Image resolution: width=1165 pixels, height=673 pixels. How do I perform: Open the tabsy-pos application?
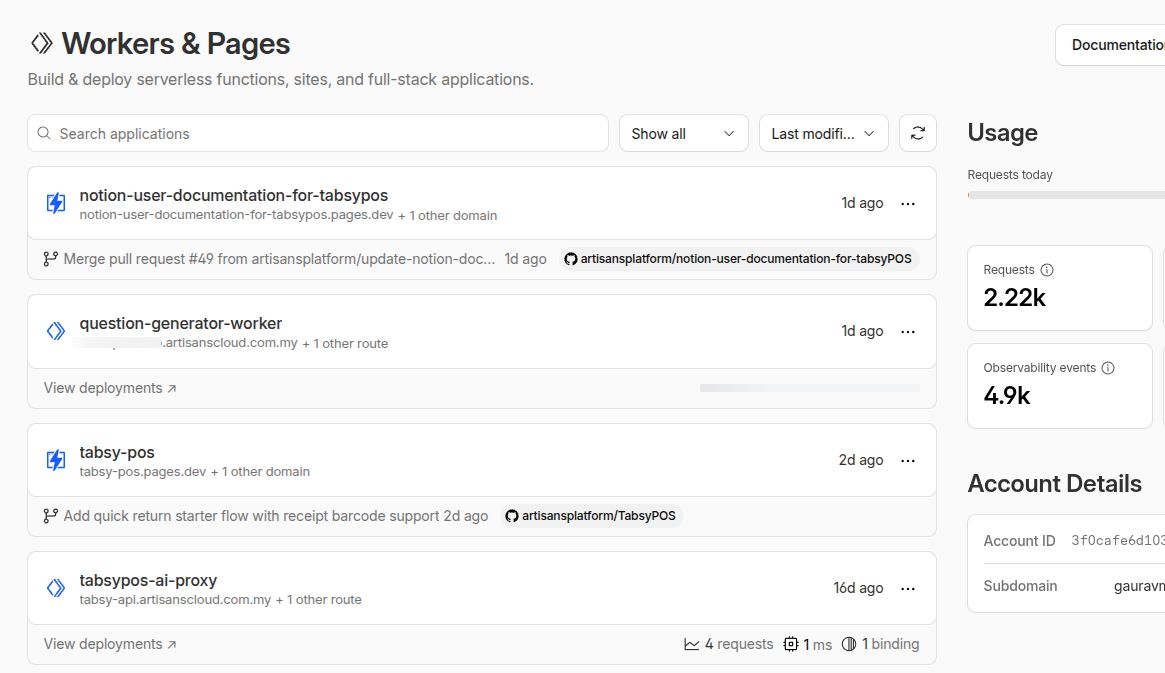coord(117,452)
